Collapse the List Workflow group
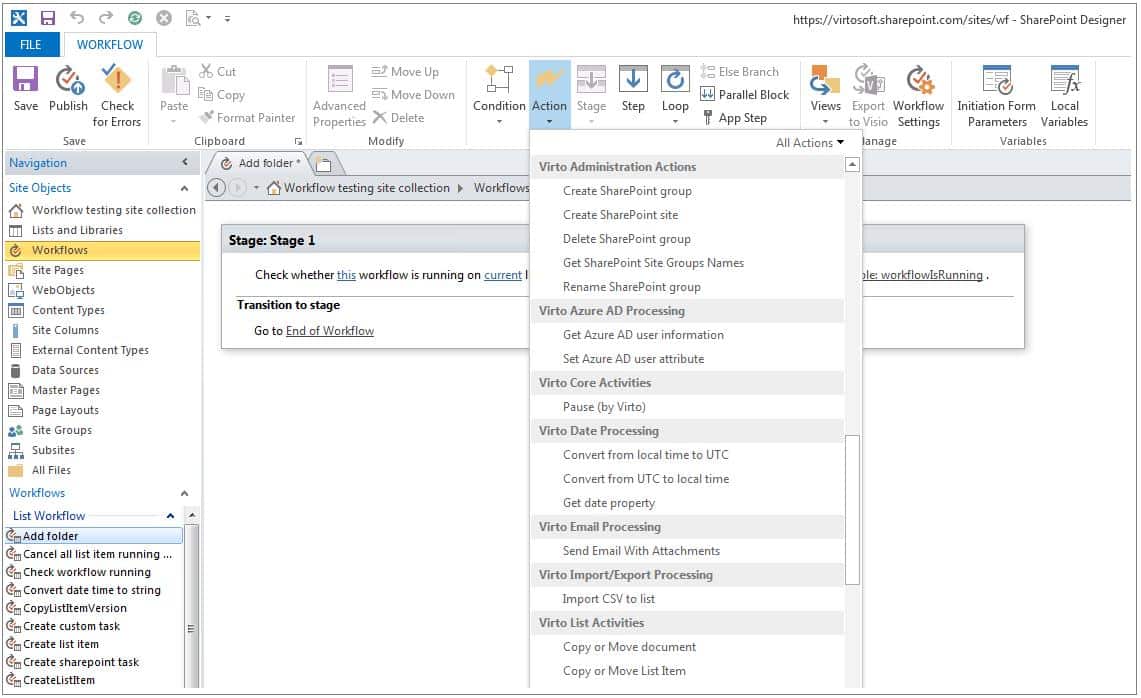 coord(170,516)
